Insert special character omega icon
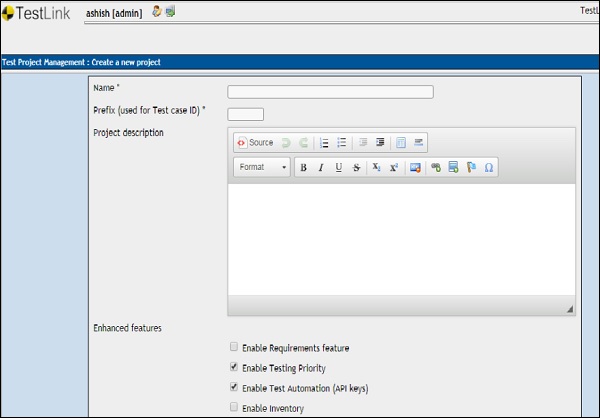Screen dimensions: 600x418 point(489,168)
